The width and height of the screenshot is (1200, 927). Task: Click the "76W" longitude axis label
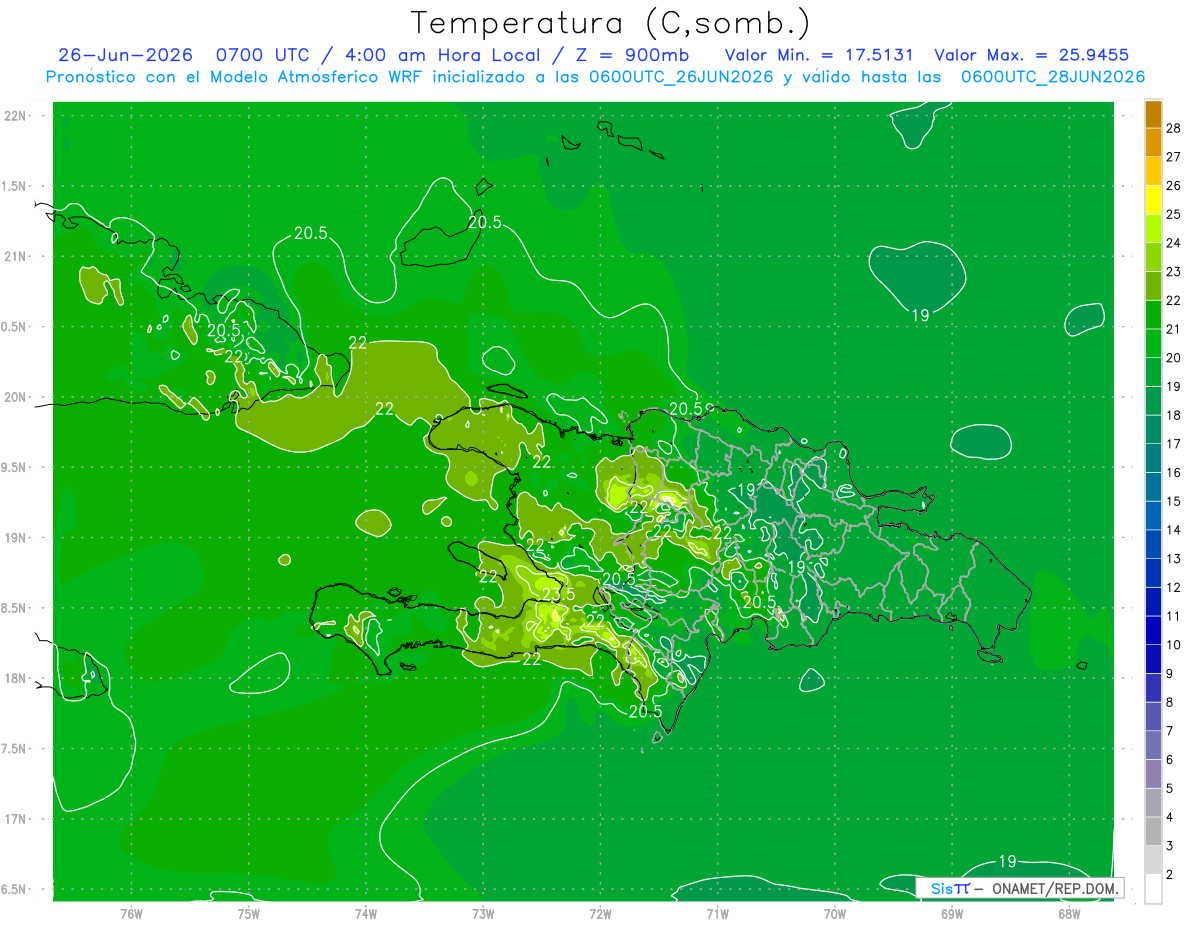(x=131, y=913)
